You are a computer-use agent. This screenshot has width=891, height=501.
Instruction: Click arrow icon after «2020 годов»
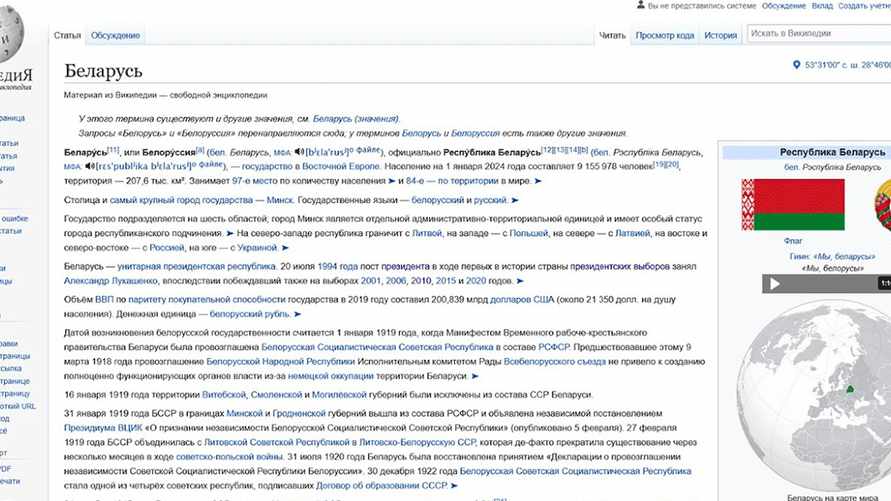(520, 281)
